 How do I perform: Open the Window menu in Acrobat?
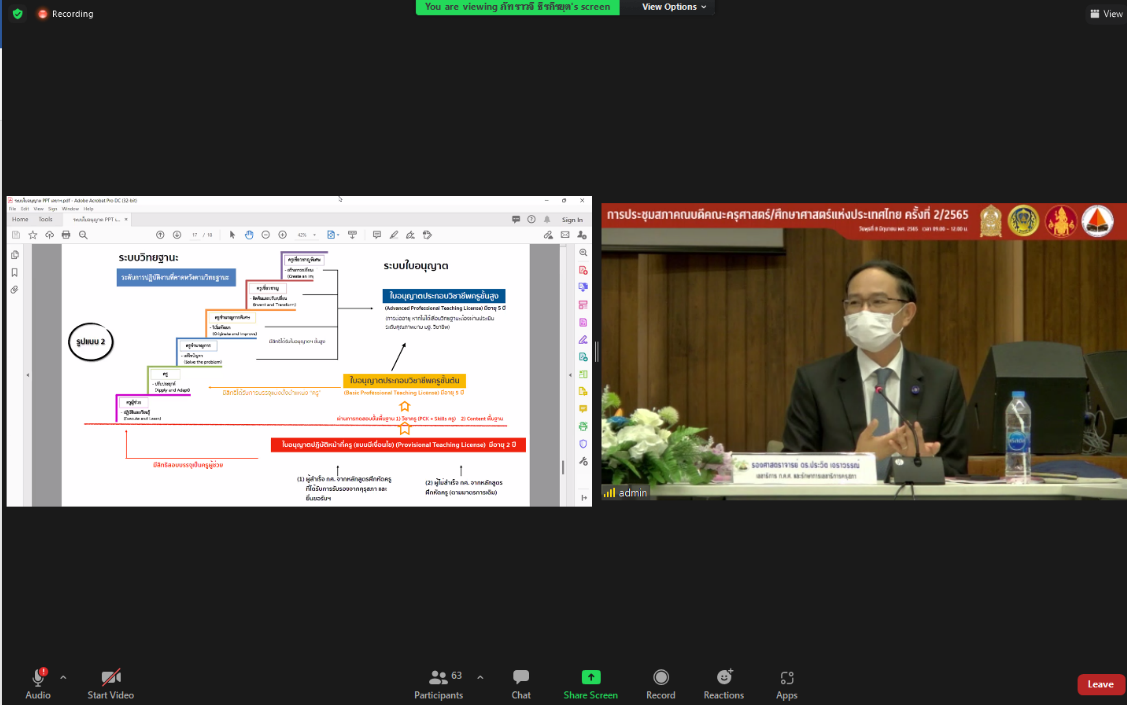coord(70,208)
